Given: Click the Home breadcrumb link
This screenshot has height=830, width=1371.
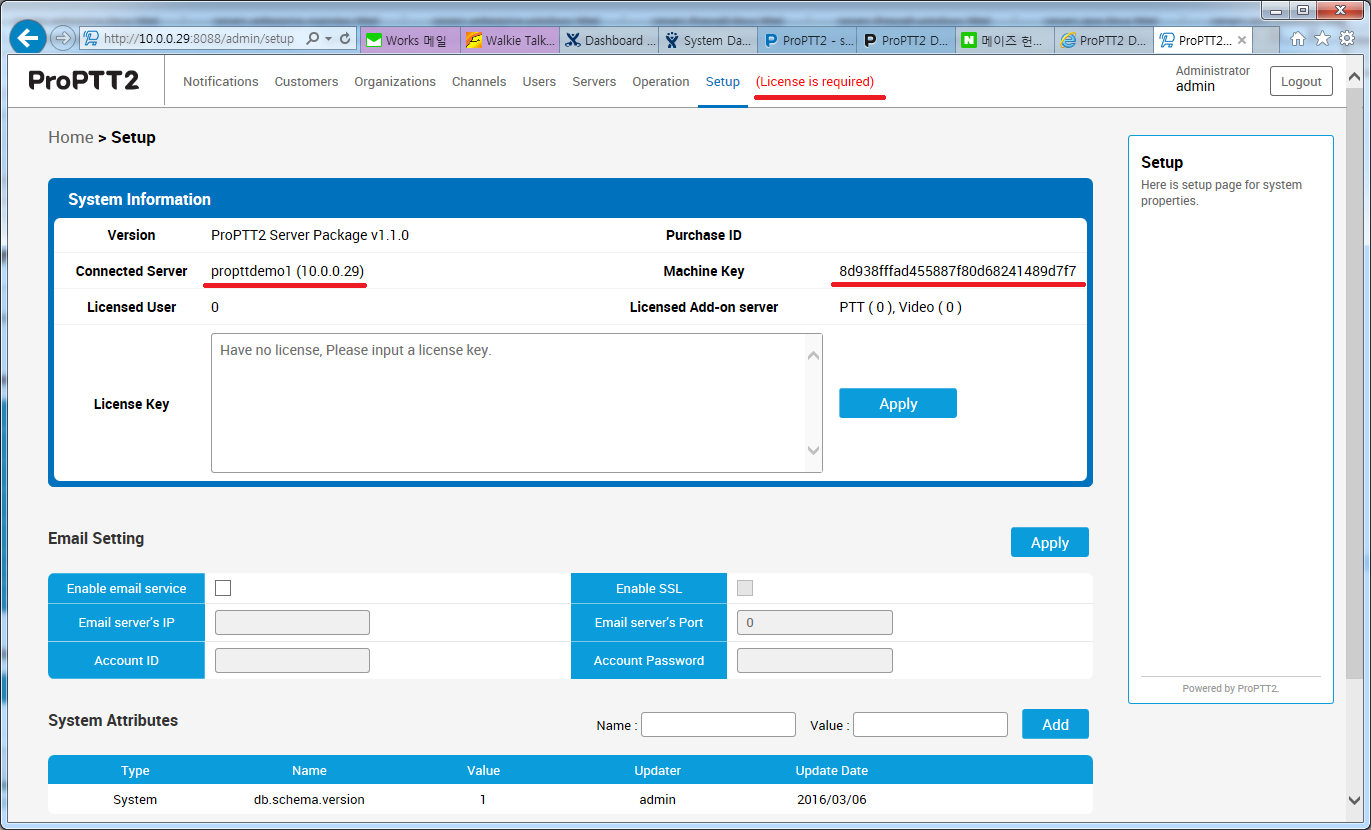Looking at the screenshot, I should tap(70, 137).
